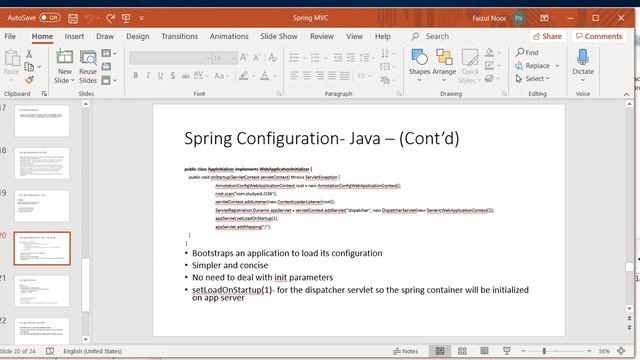The height and width of the screenshot is (360, 640).
Task: Collapse the ribbon chevron
Action: click(626, 94)
